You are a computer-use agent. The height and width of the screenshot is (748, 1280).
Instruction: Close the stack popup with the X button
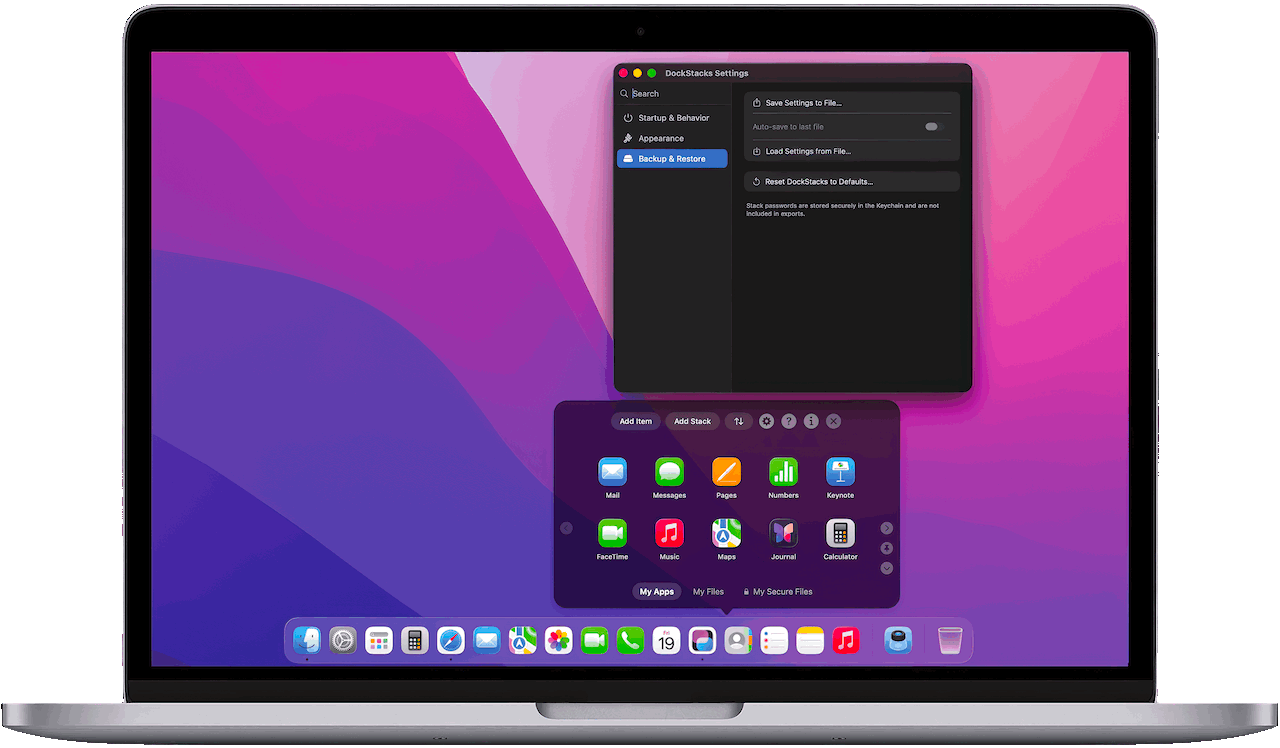point(833,421)
